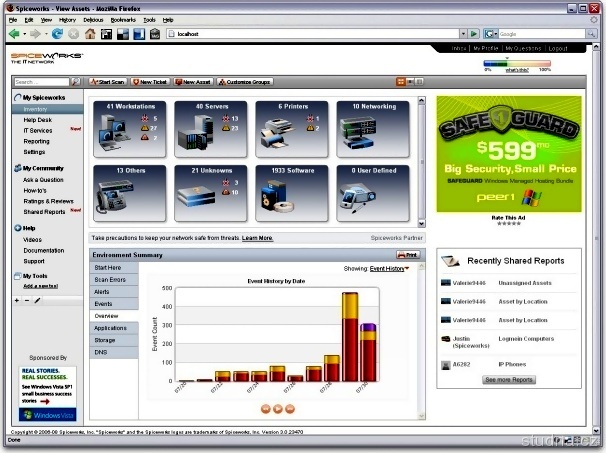
Task: Click the minus icon under My Tools
Action: tap(27, 300)
